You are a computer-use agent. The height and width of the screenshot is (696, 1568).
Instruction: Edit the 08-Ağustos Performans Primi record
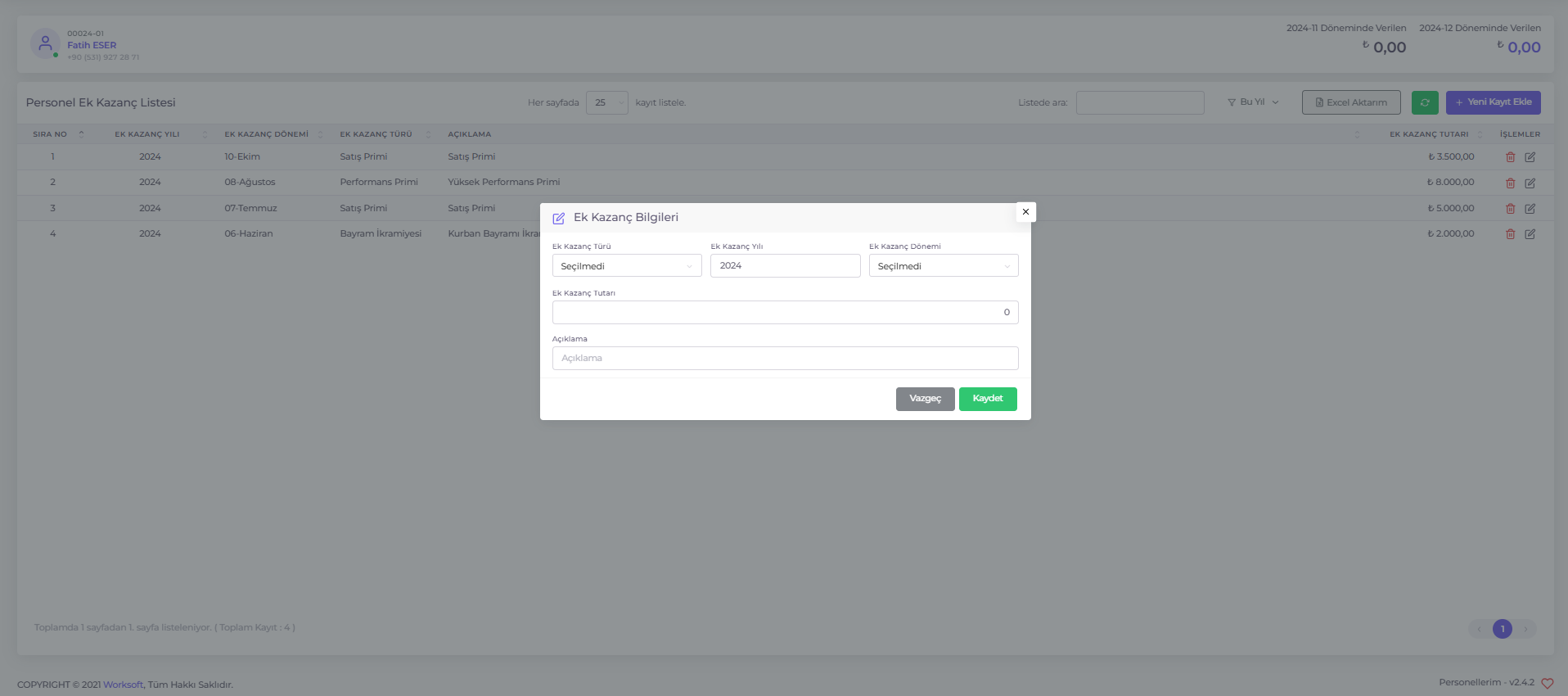(1530, 183)
